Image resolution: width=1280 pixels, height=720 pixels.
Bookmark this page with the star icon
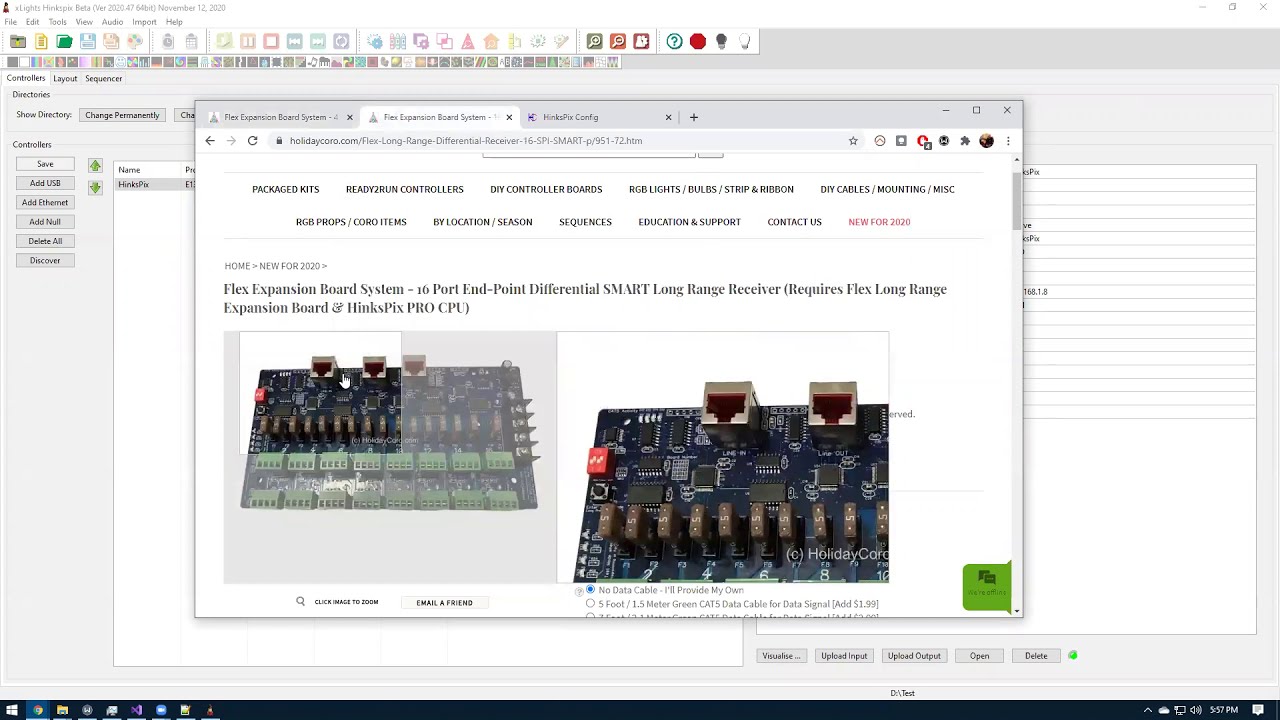(x=853, y=141)
